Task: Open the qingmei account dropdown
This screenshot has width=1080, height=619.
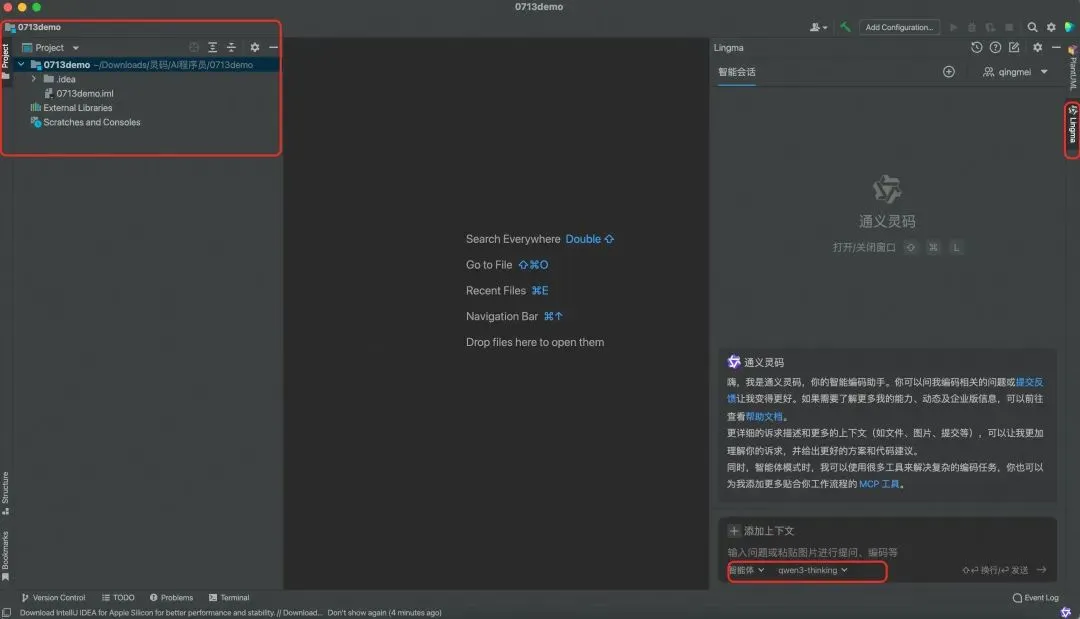Action: 1015,72
